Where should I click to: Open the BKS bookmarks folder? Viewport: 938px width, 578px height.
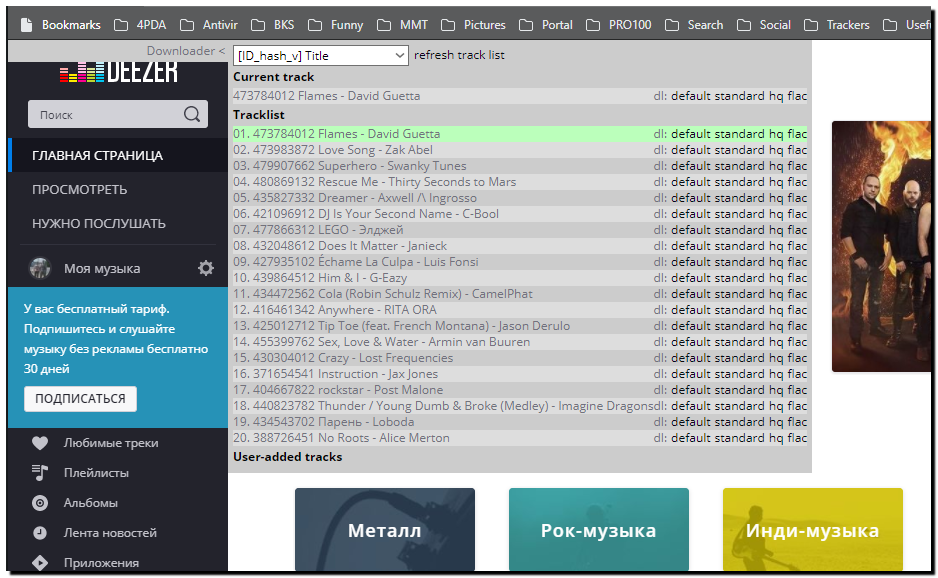point(273,25)
